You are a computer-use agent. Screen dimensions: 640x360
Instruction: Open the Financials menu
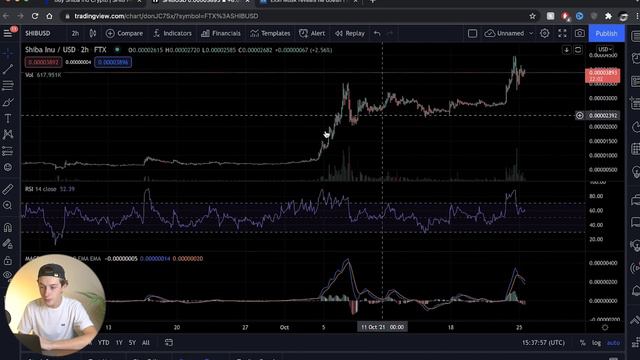tap(221, 33)
